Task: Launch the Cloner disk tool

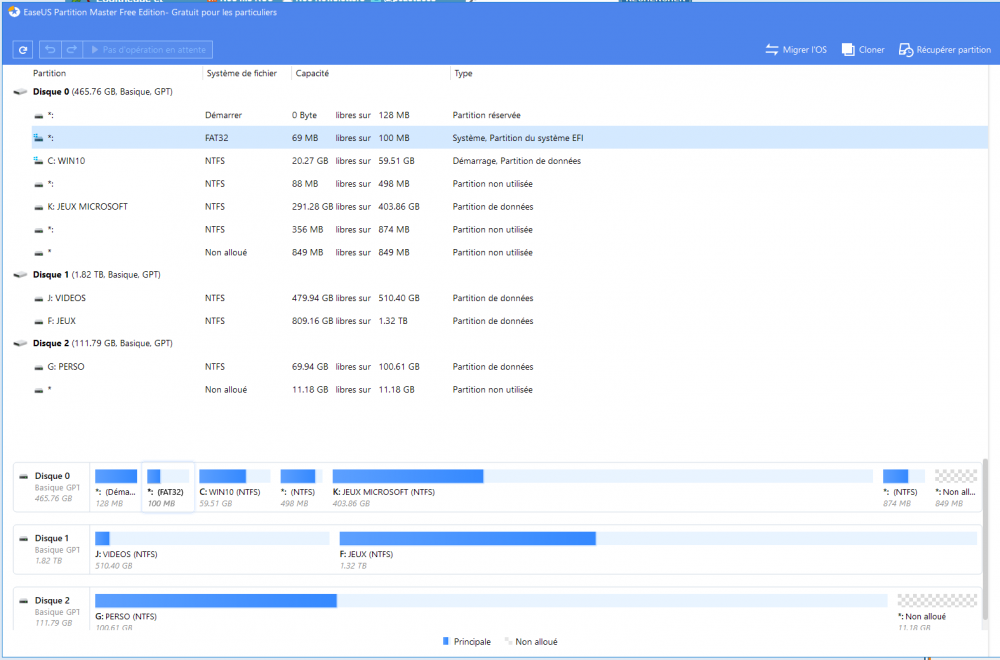Action: (x=863, y=49)
